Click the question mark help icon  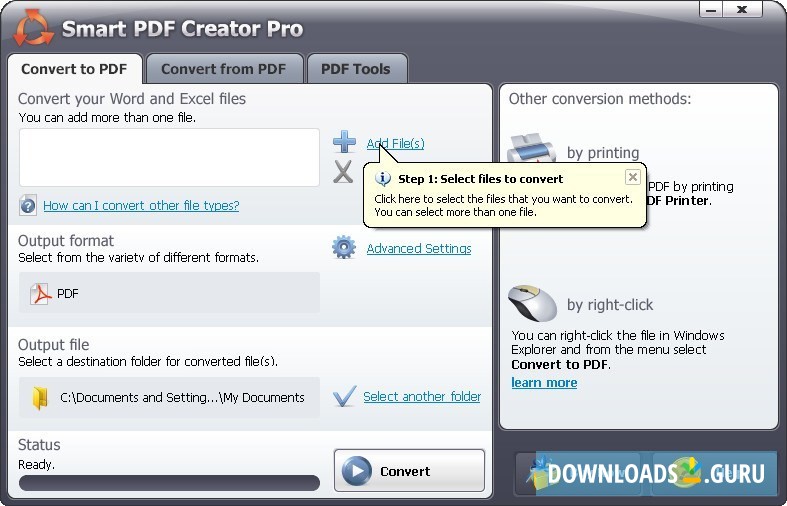click(28, 205)
